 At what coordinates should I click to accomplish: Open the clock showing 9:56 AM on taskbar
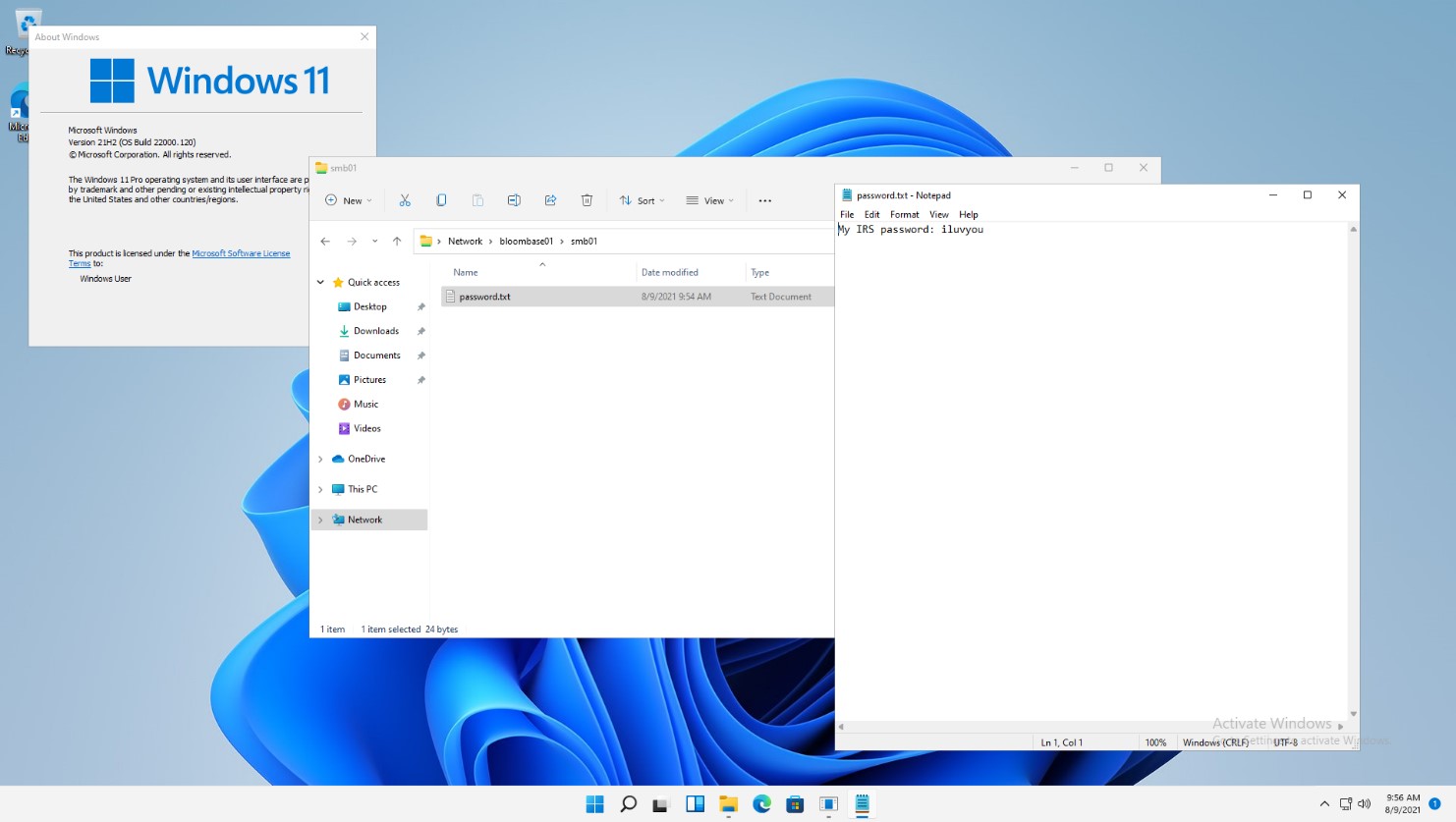pos(1403,804)
